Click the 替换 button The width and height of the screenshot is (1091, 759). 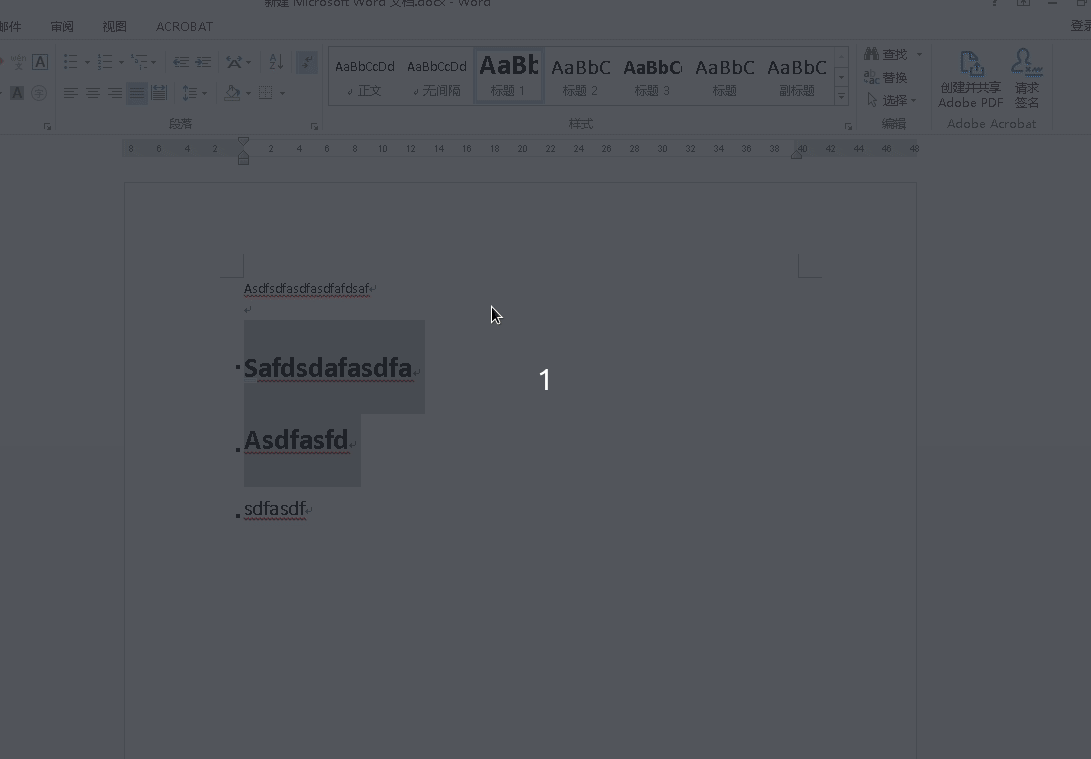pos(886,77)
